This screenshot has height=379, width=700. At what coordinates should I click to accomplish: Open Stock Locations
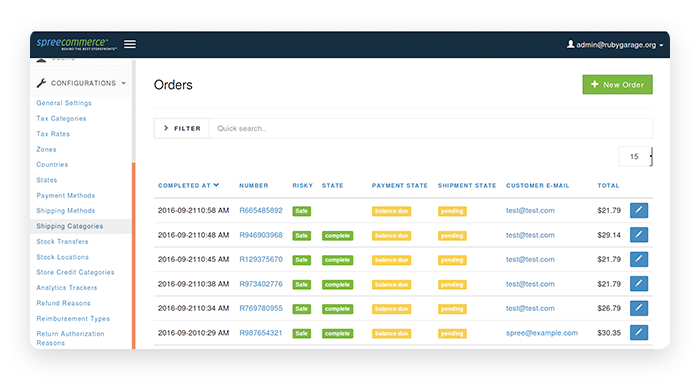tap(62, 257)
